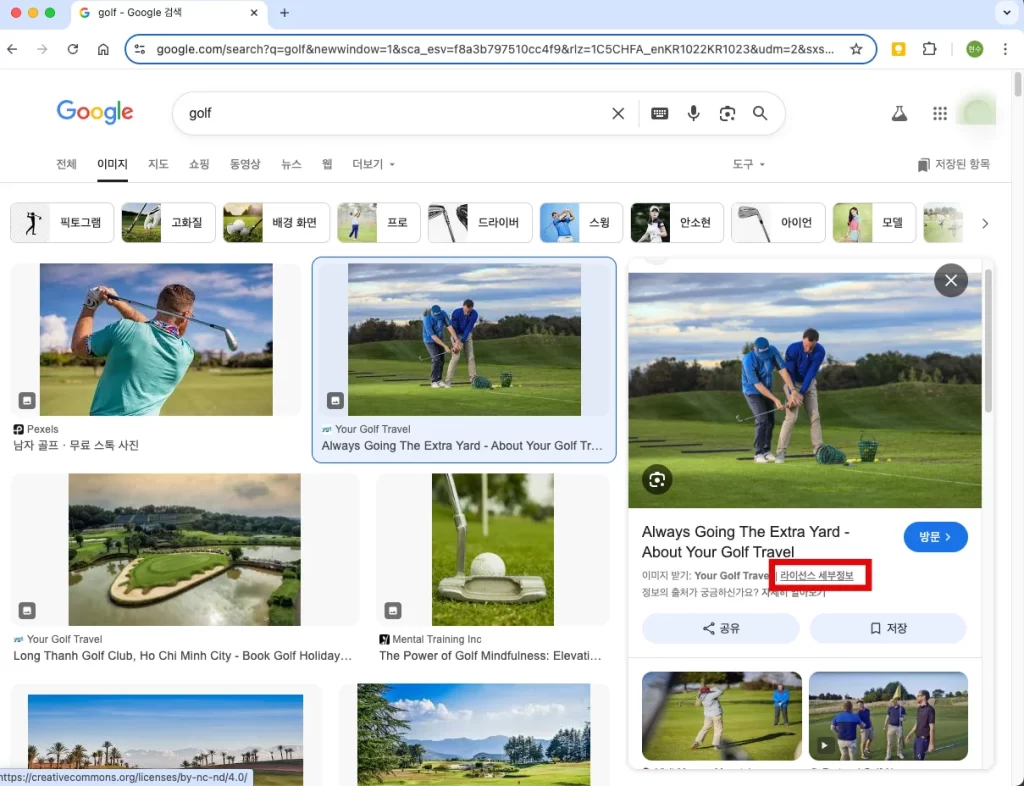This screenshot has width=1024, height=786.
Task: Clear the search box with X icon
Action: pyautogui.click(x=618, y=114)
